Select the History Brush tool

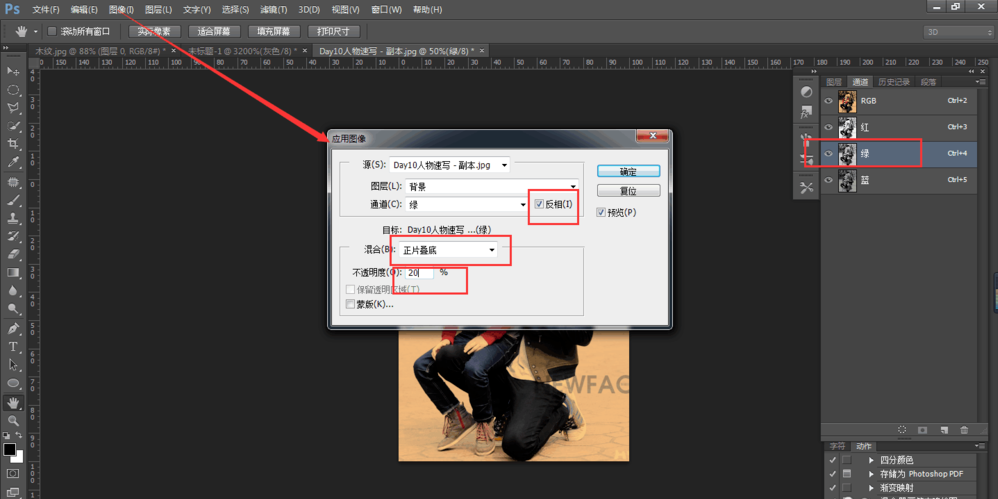[x=13, y=237]
